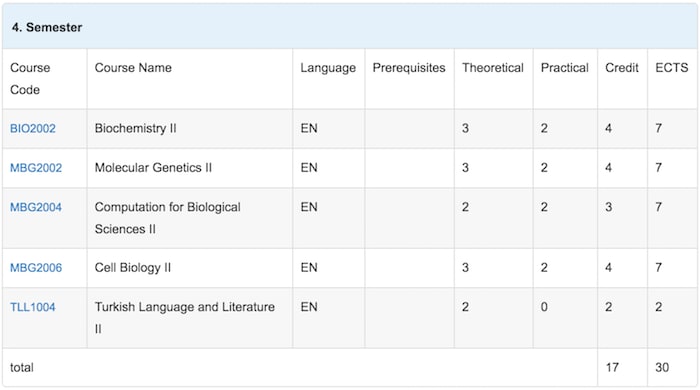The image size is (700, 390).
Task: Open the MBG2002 course link
Action: [x=36, y=168]
